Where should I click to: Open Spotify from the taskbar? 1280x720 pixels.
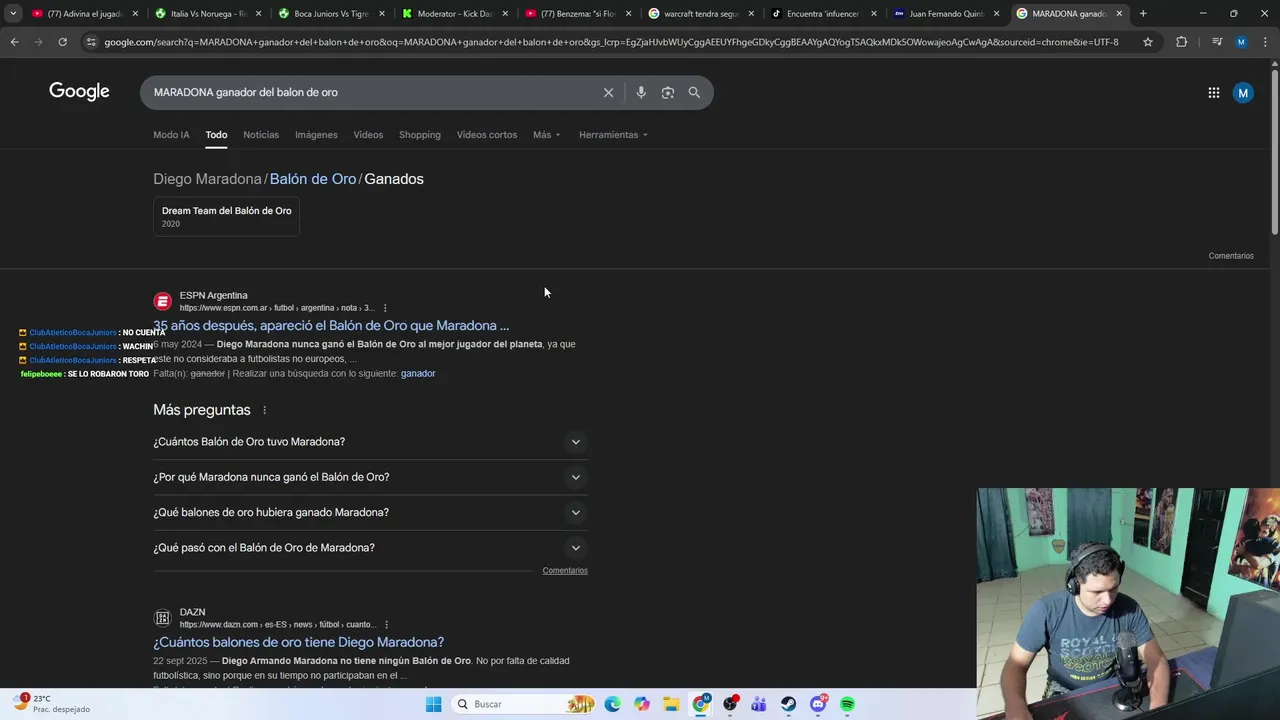pos(848,704)
